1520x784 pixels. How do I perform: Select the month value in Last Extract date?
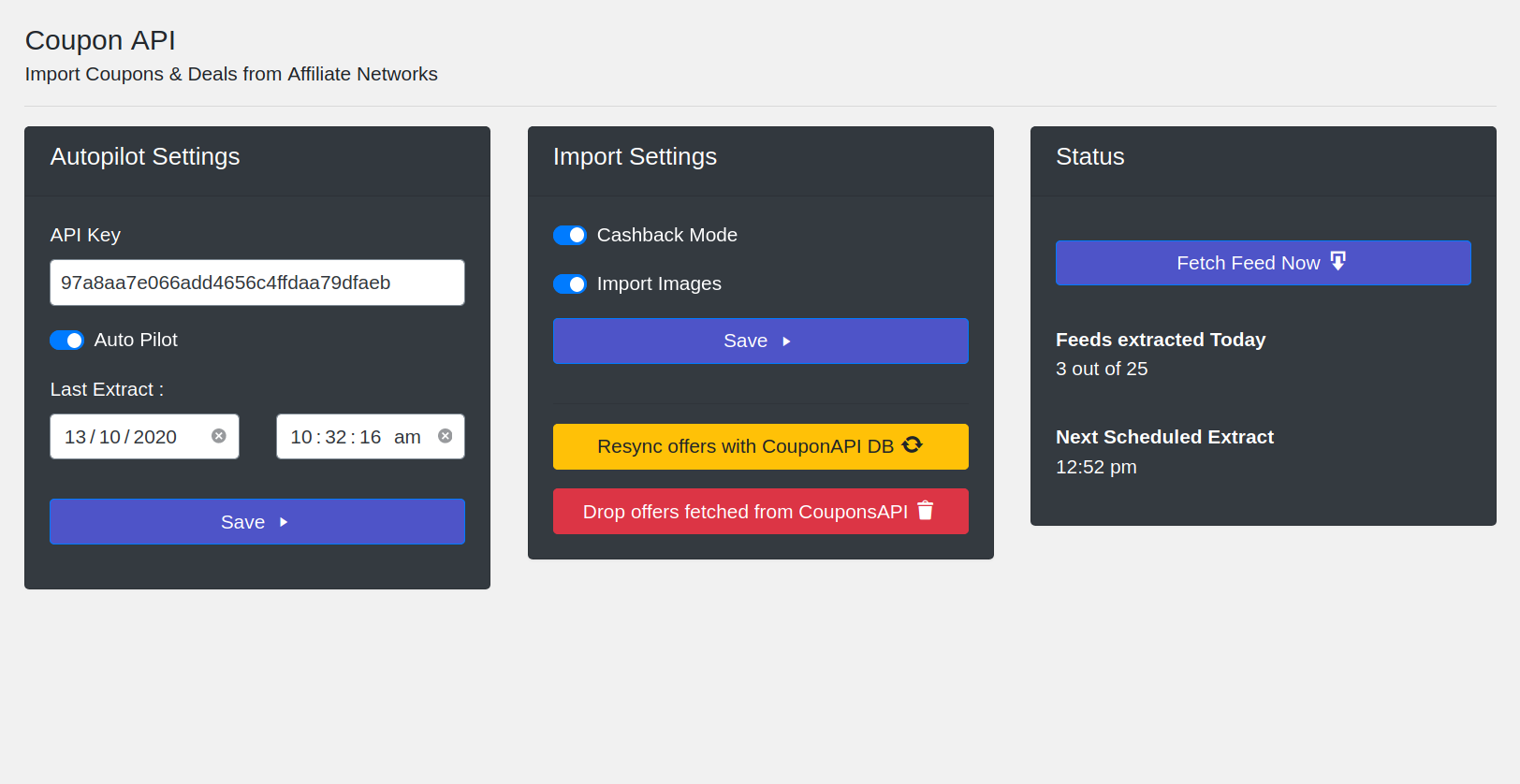coord(110,437)
